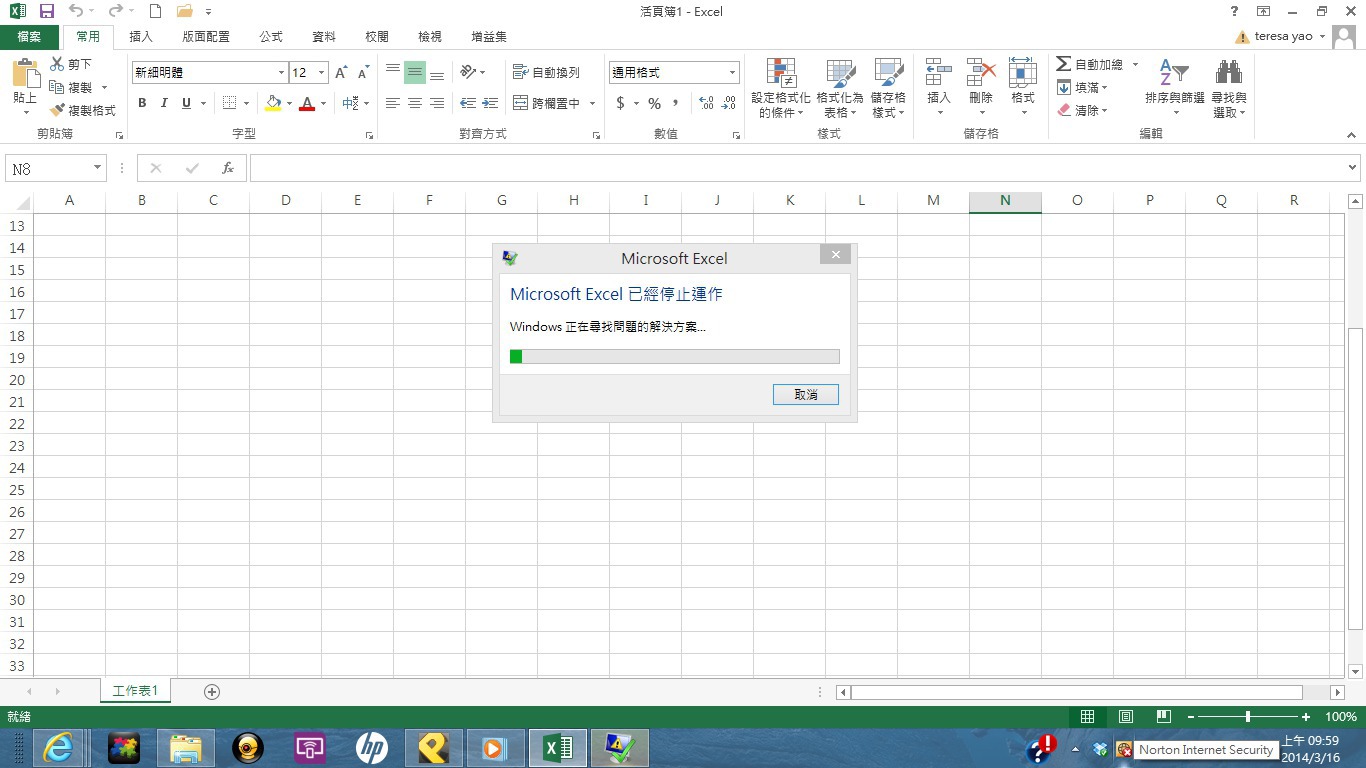
Task: Expand Merge & Center (跨欄置中) dropdown arrow
Action: 592,103
